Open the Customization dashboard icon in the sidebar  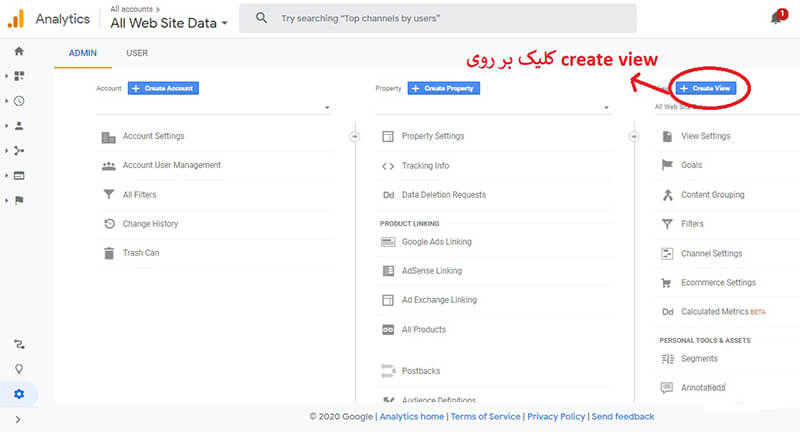click(19, 76)
